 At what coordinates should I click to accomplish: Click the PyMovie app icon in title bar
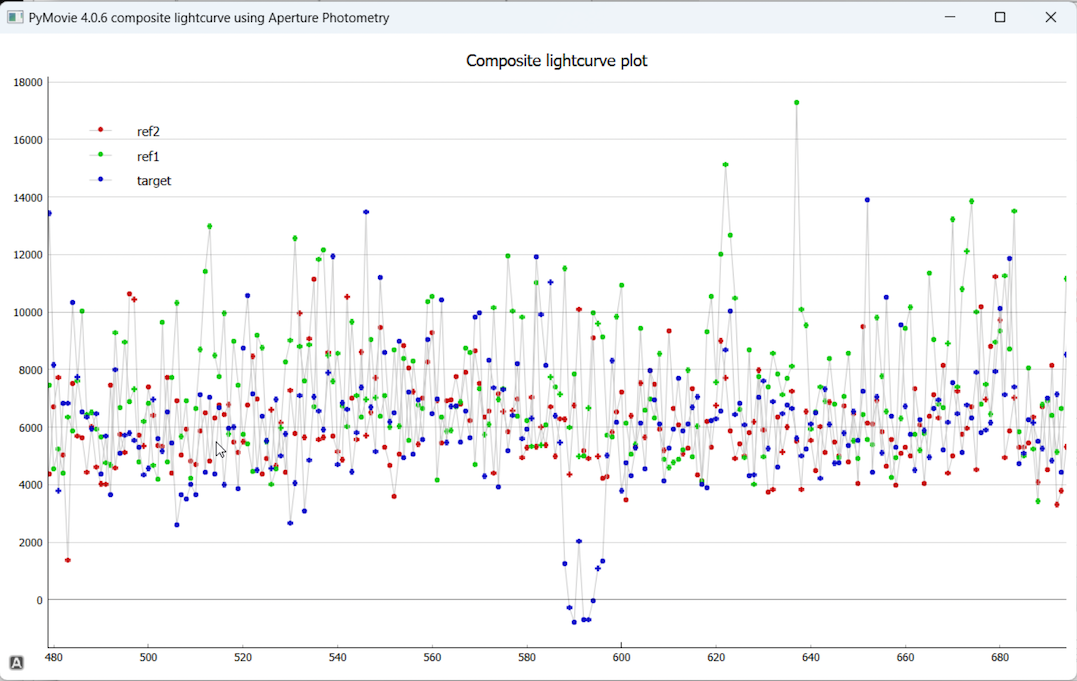pos(15,17)
